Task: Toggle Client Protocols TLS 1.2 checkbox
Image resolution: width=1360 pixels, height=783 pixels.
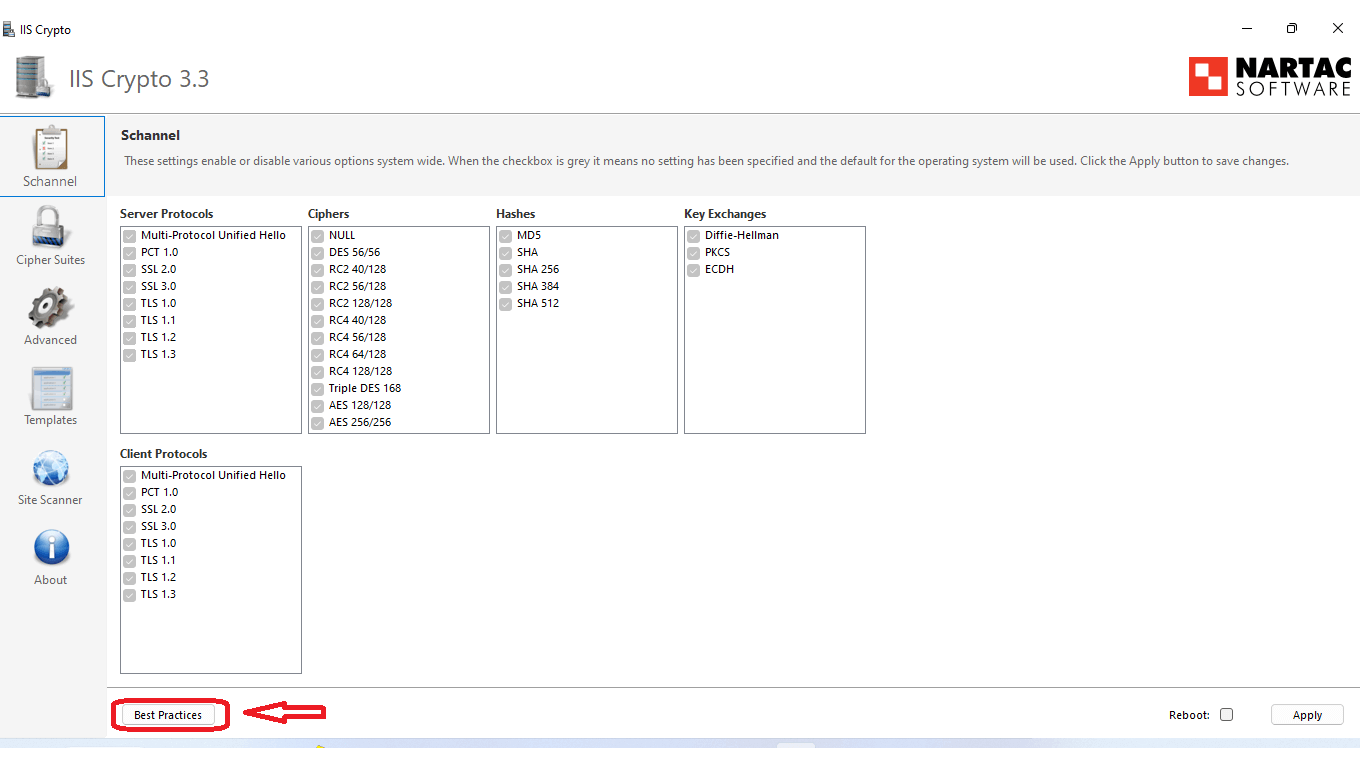Action: coord(129,578)
